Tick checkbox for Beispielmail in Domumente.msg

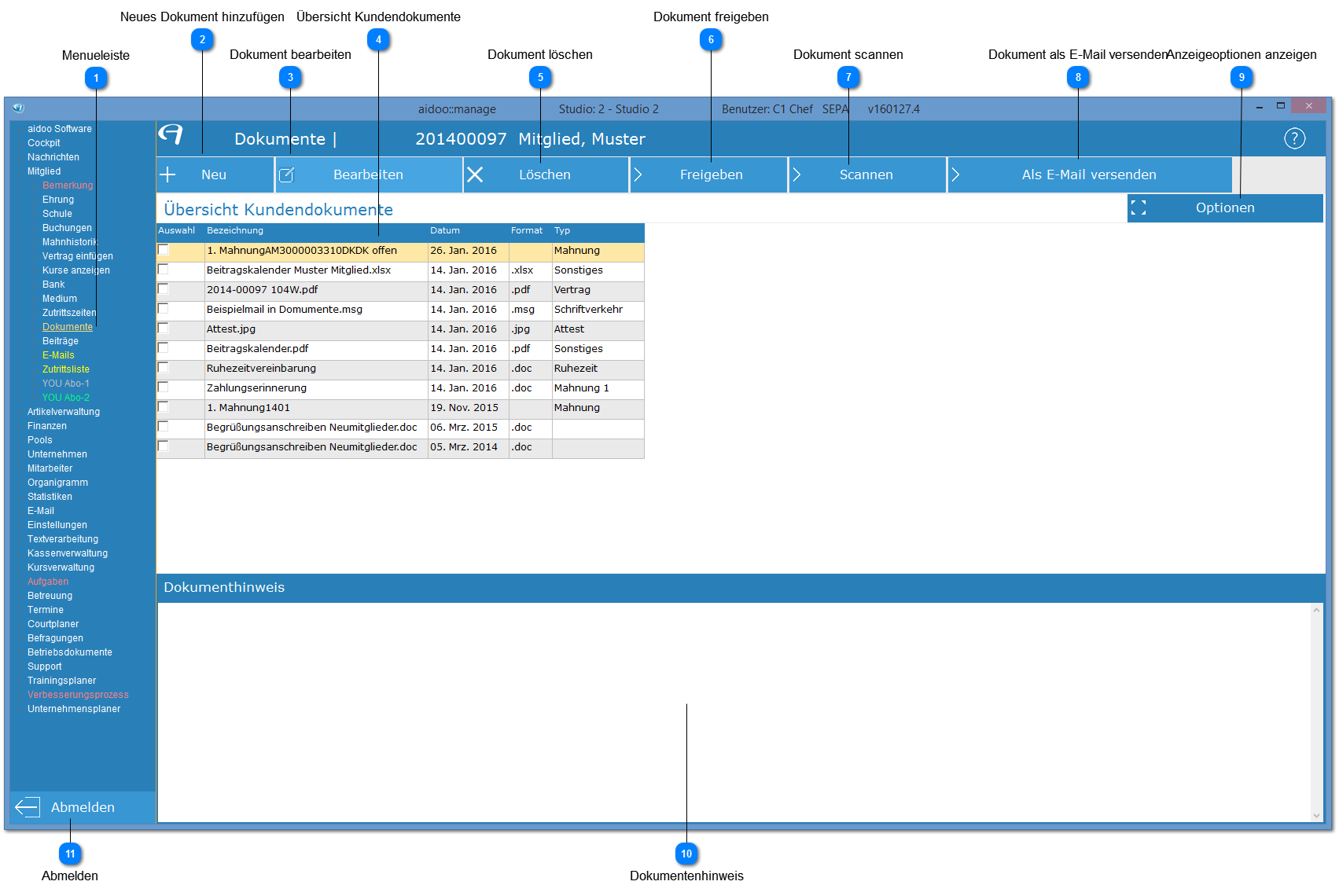pyautogui.click(x=164, y=309)
